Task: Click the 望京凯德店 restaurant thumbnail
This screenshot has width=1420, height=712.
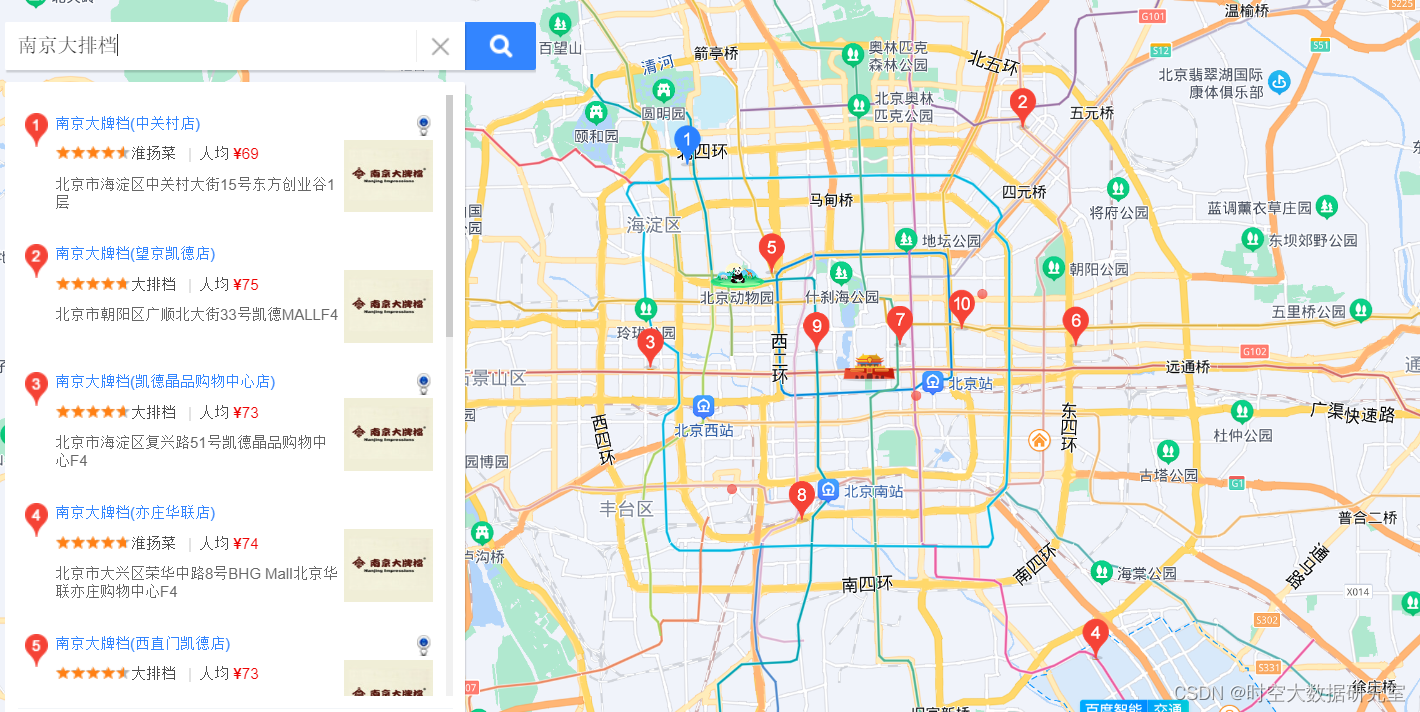Action: [388, 306]
